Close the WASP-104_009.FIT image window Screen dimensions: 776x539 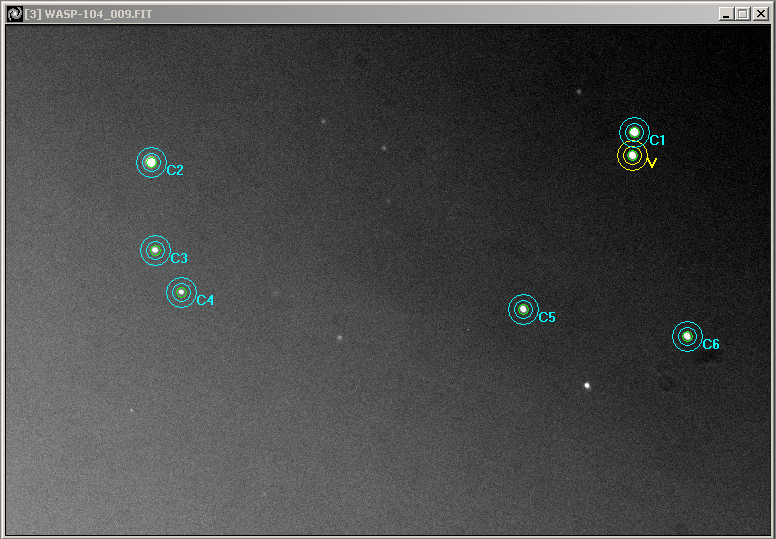760,14
